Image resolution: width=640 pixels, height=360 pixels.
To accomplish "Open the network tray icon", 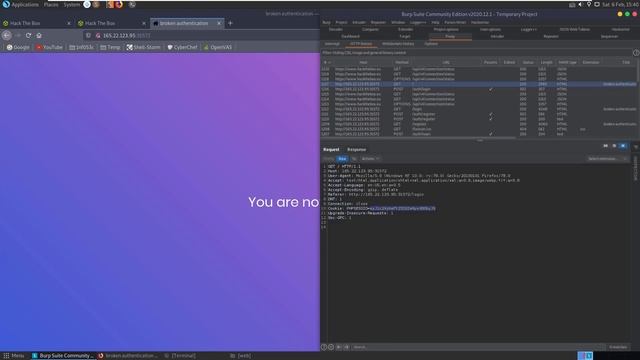I will (x=589, y=4).
